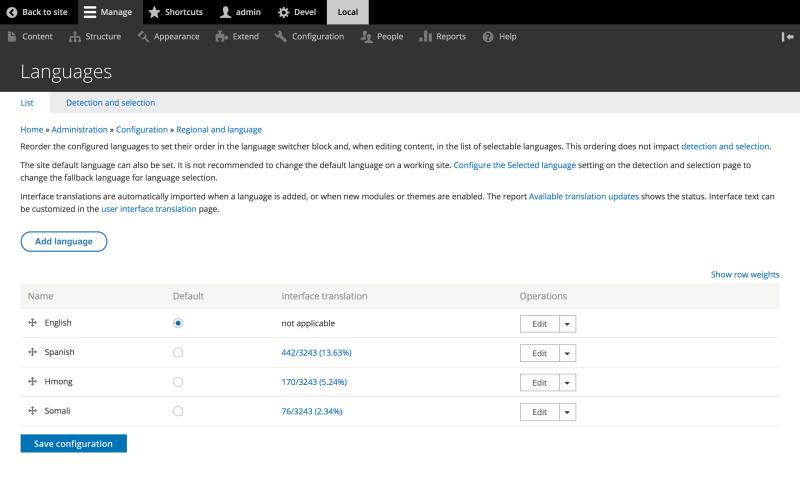The width and height of the screenshot is (800, 500).
Task: Click the Reports bar chart icon
Action: 426,37
